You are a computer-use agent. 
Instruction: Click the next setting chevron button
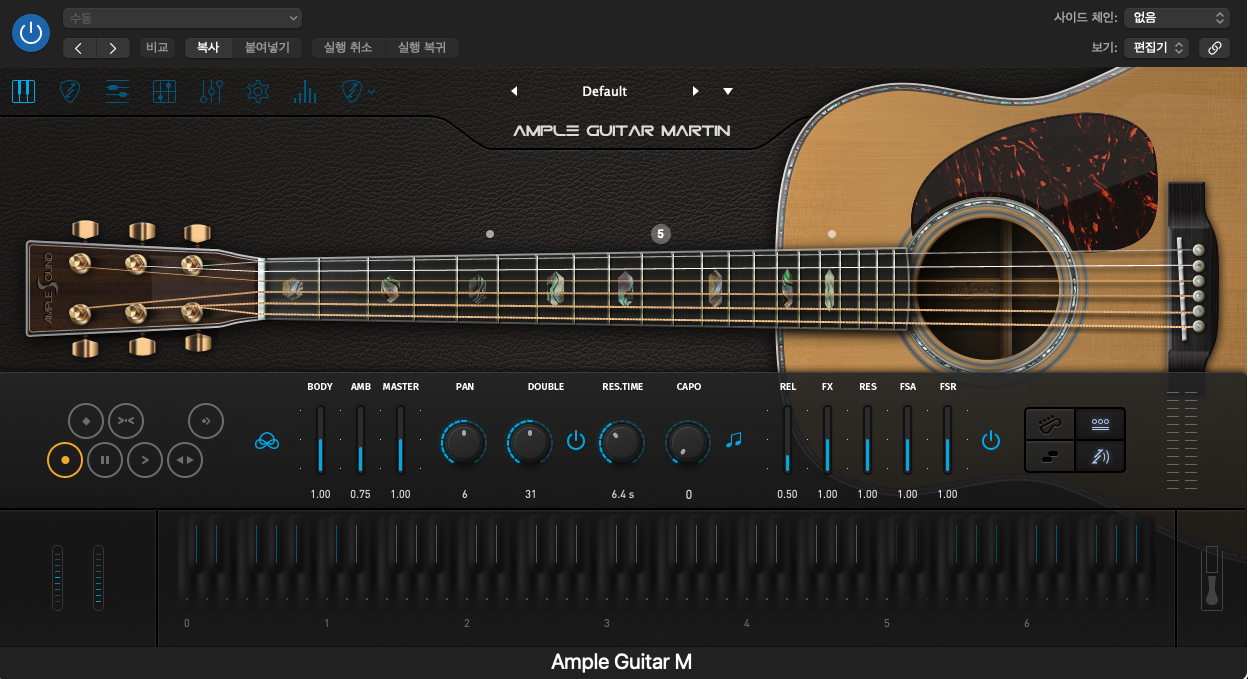click(x=113, y=48)
